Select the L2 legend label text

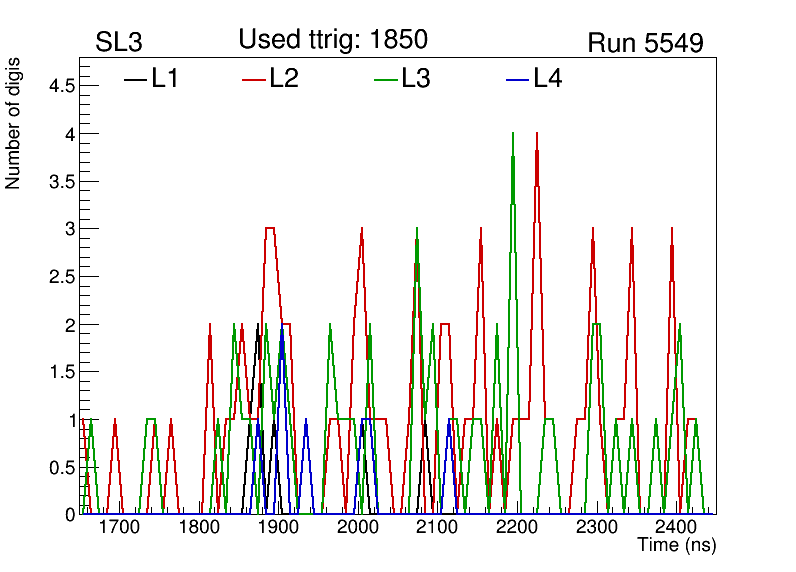284,79
